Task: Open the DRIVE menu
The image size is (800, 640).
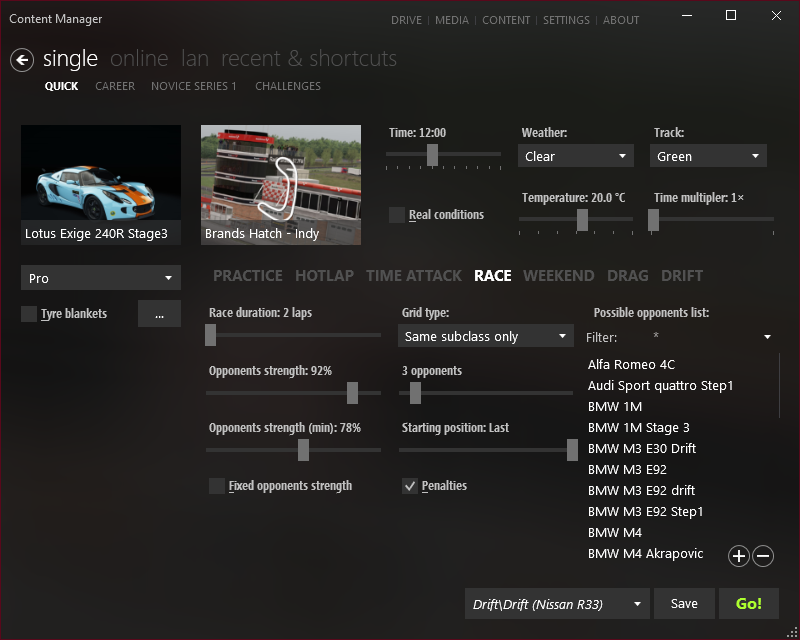Action: point(406,20)
